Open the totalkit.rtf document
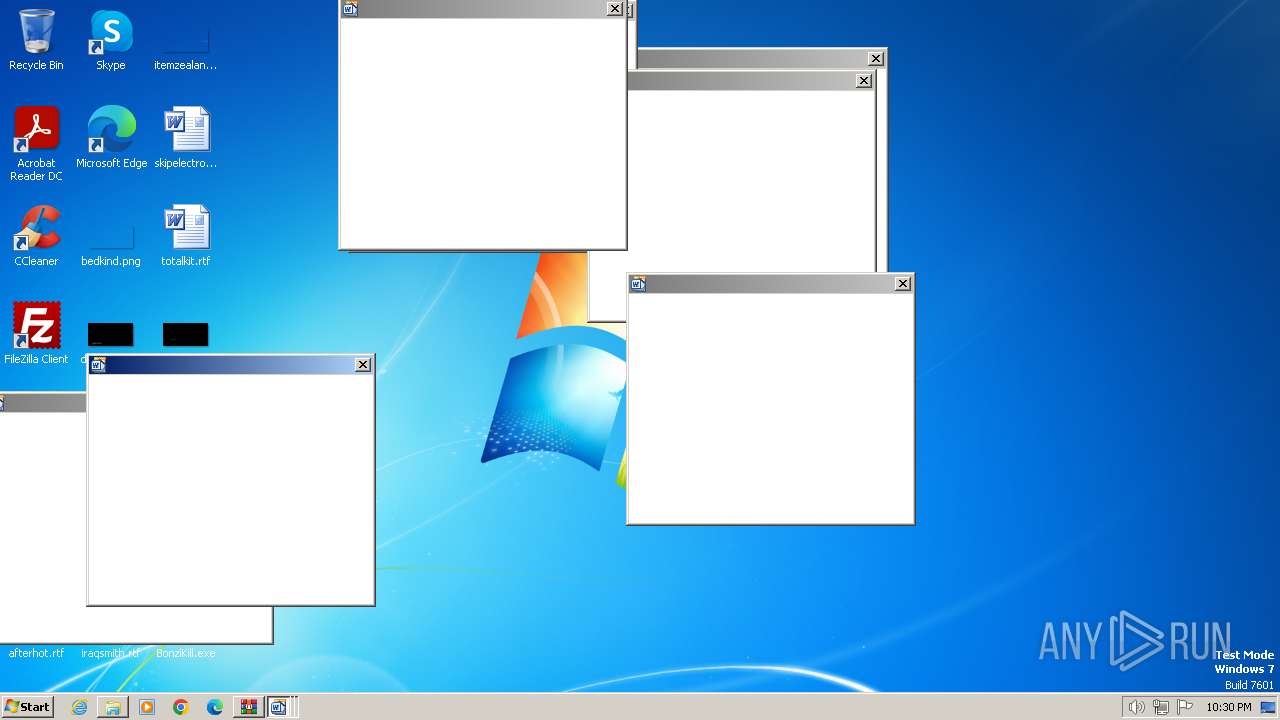This screenshot has width=1280, height=720. click(x=186, y=236)
